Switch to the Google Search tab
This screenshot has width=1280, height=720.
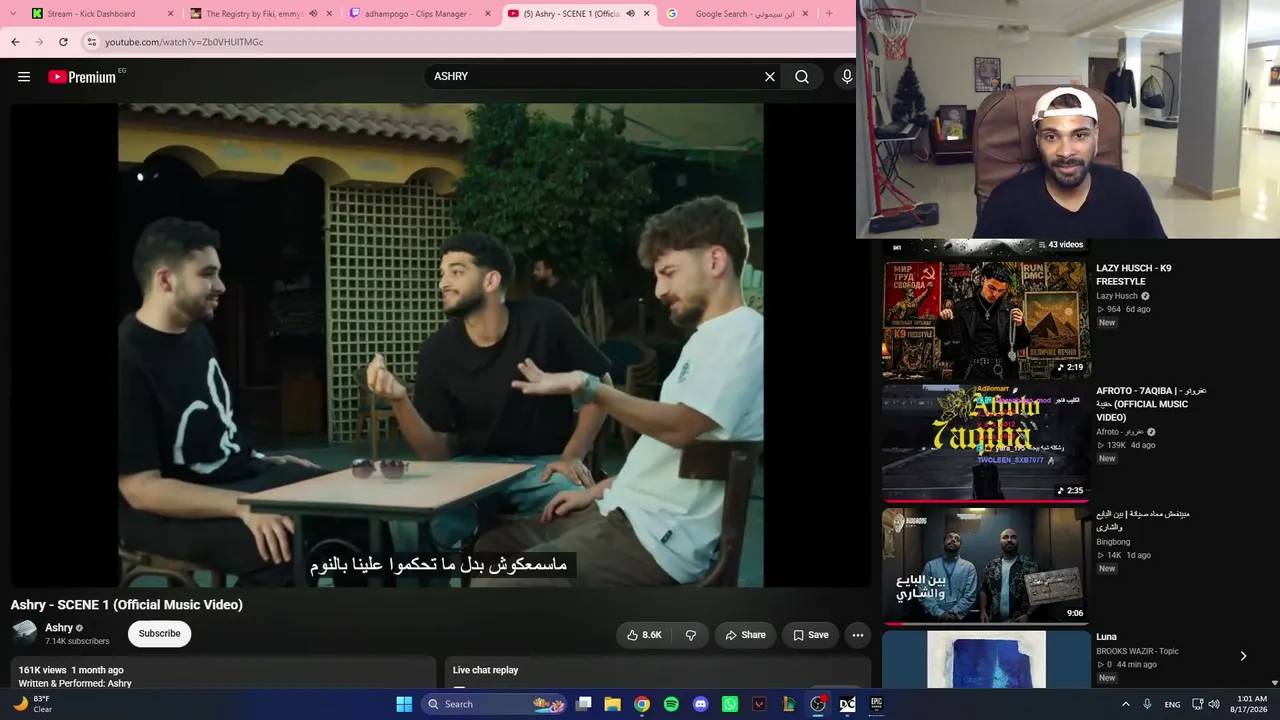[x=738, y=14]
